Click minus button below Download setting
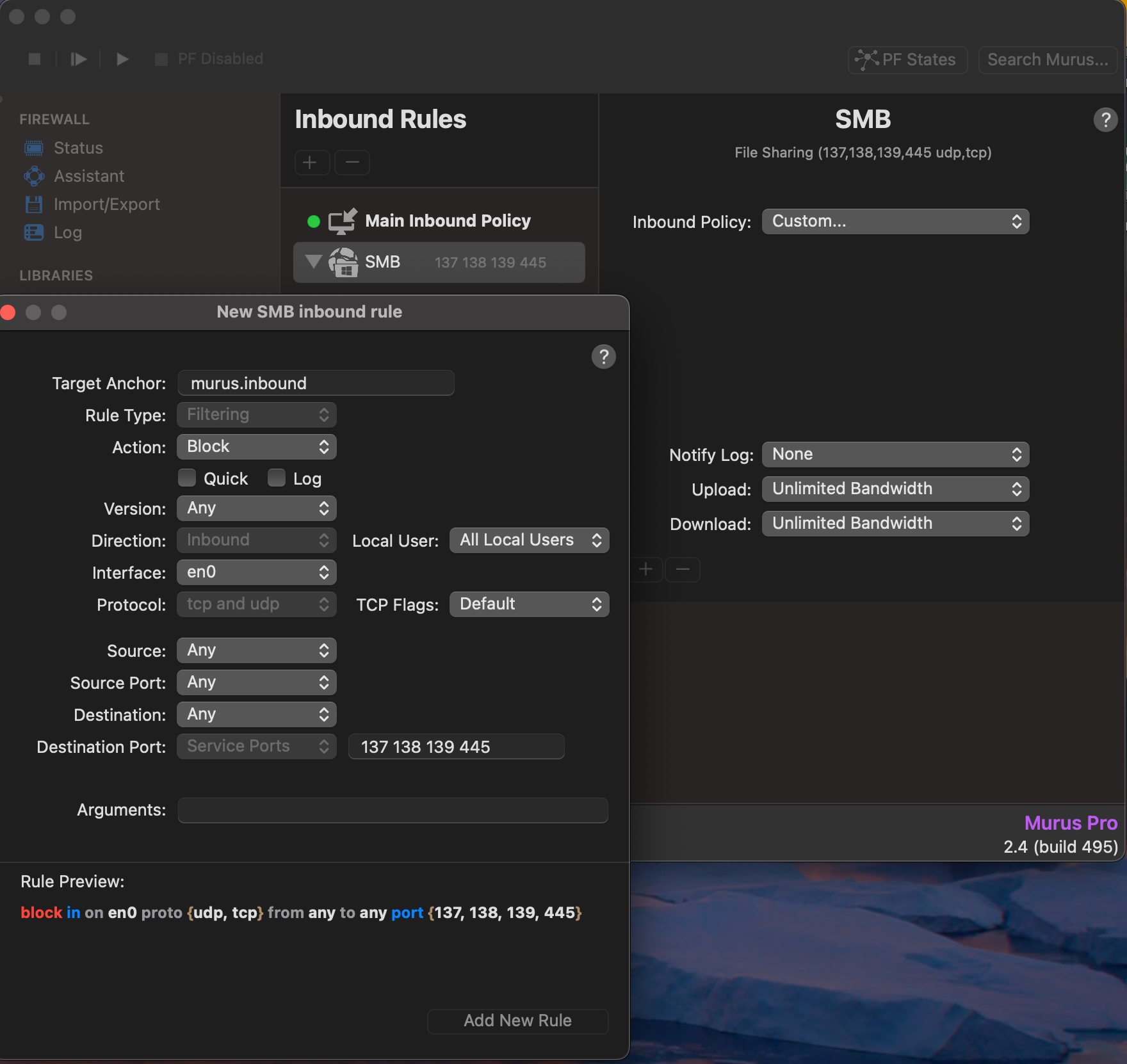This screenshot has height=1064, width=1127. (x=683, y=569)
